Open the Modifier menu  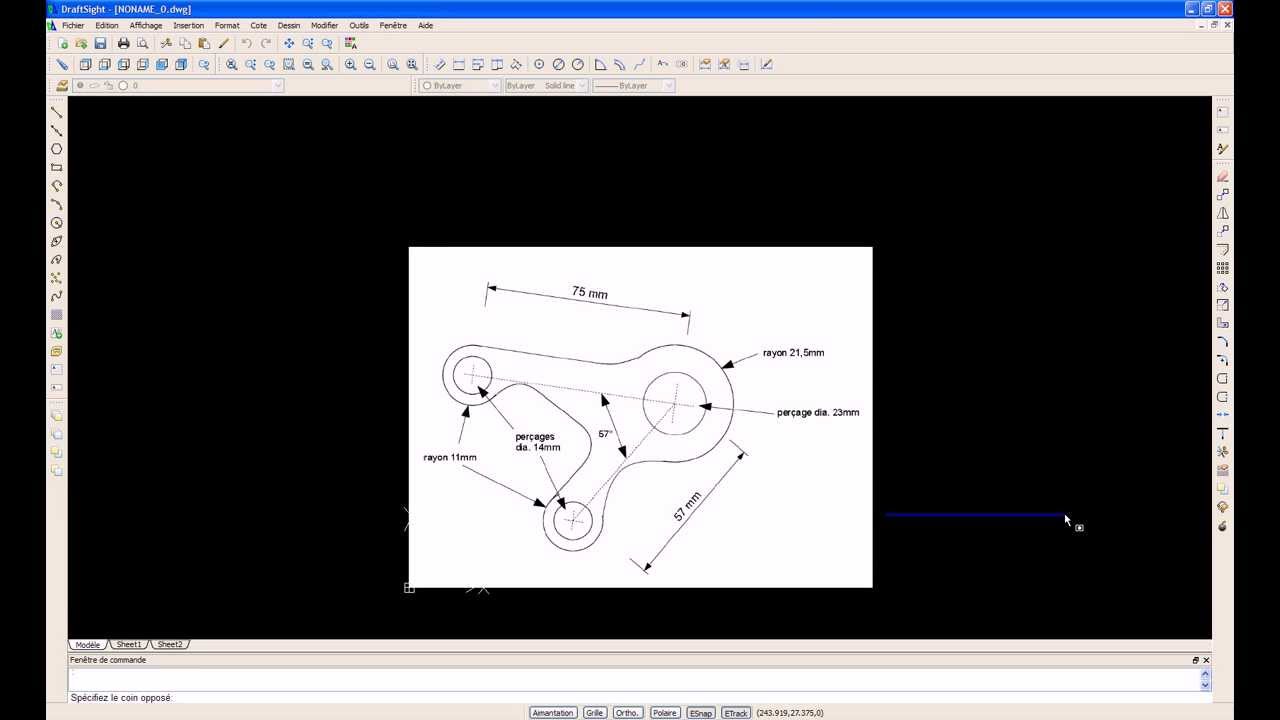pos(324,25)
